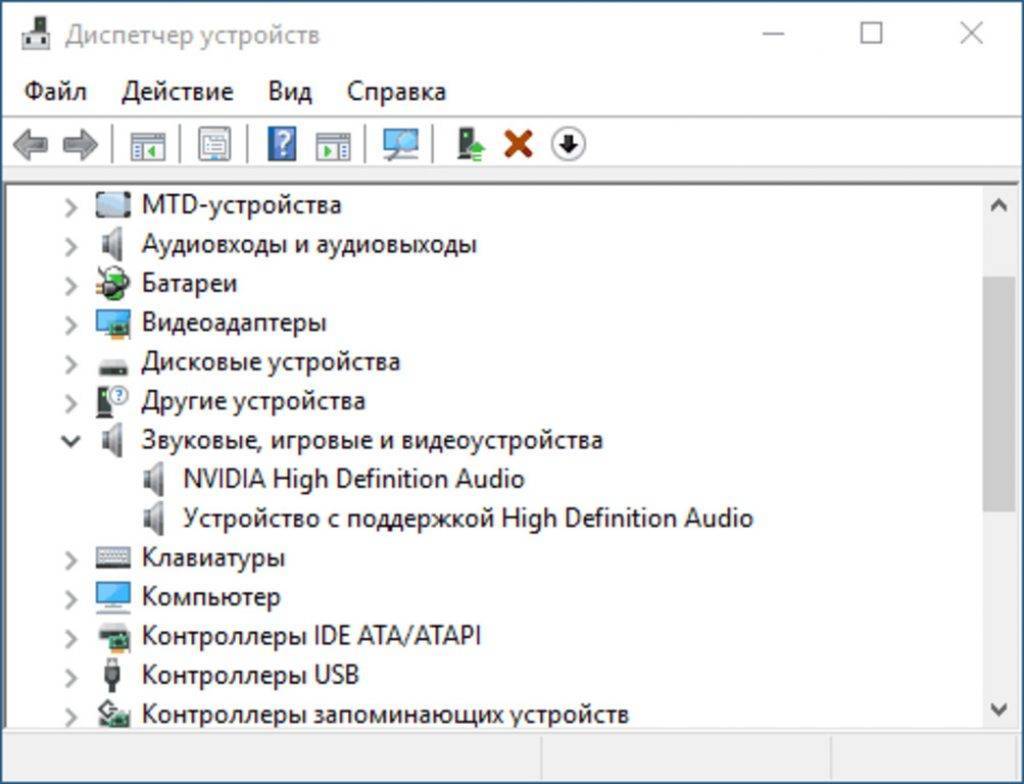Open Help via the question mark icon
Image resolution: width=1024 pixels, height=784 pixels.
tap(282, 145)
